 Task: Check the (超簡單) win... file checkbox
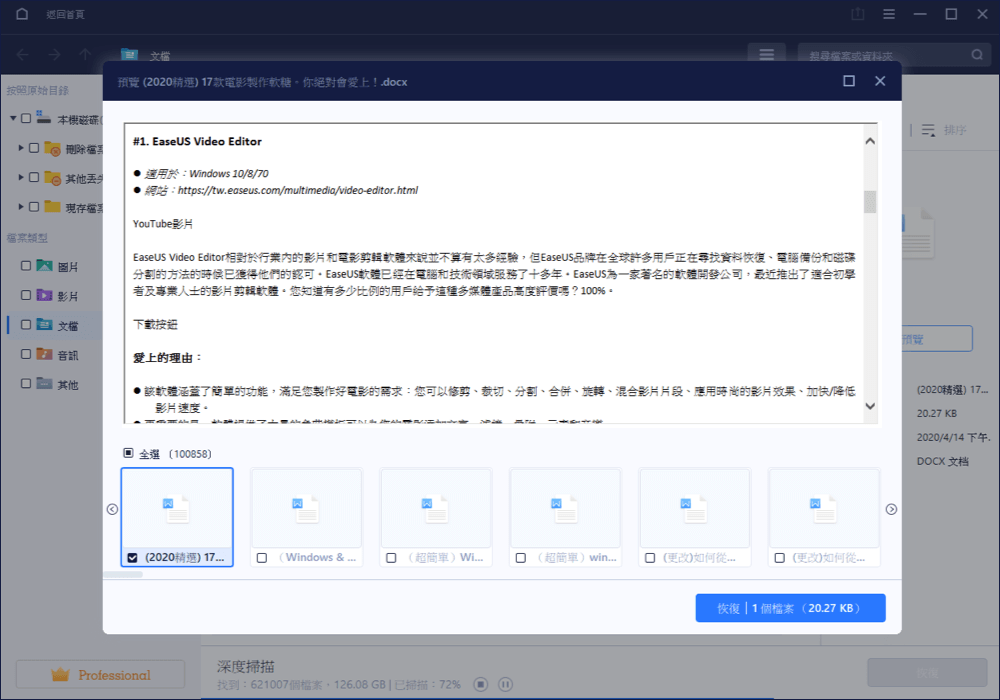(x=520, y=558)
